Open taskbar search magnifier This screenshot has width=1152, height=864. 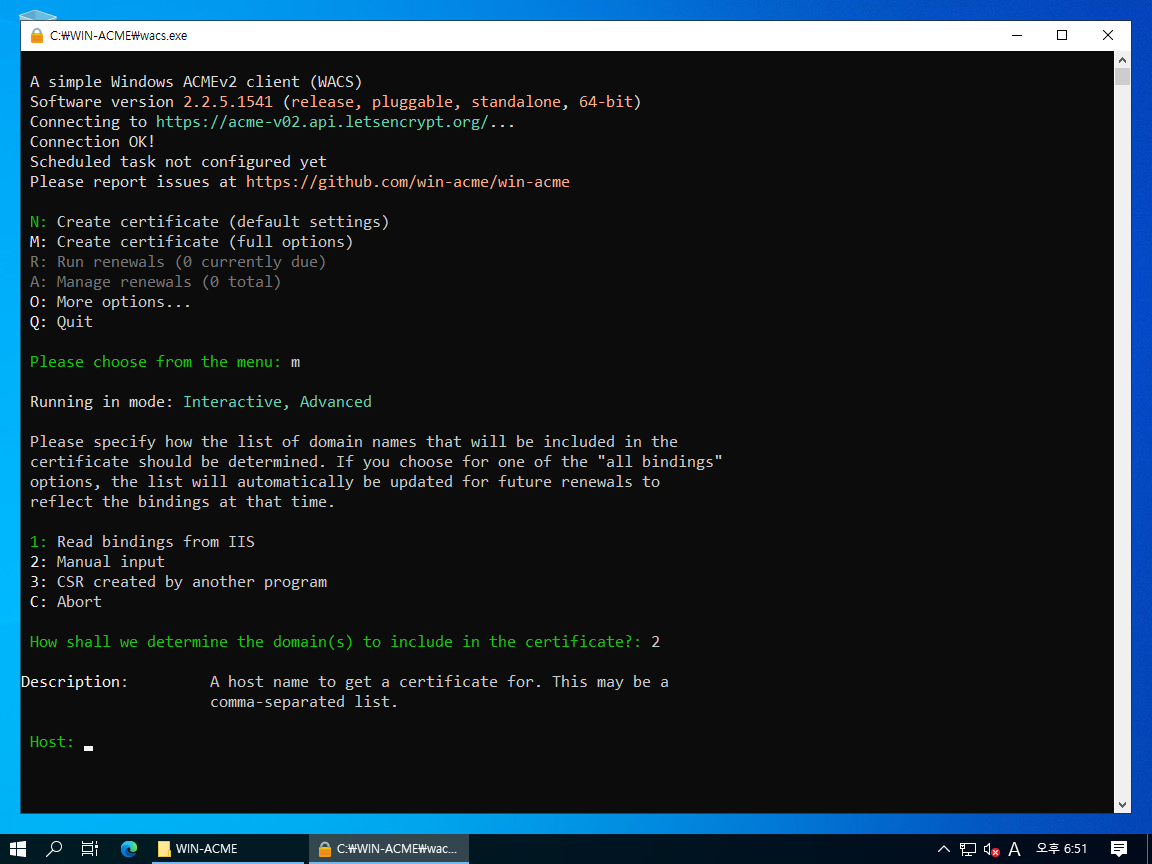point(54,849)
